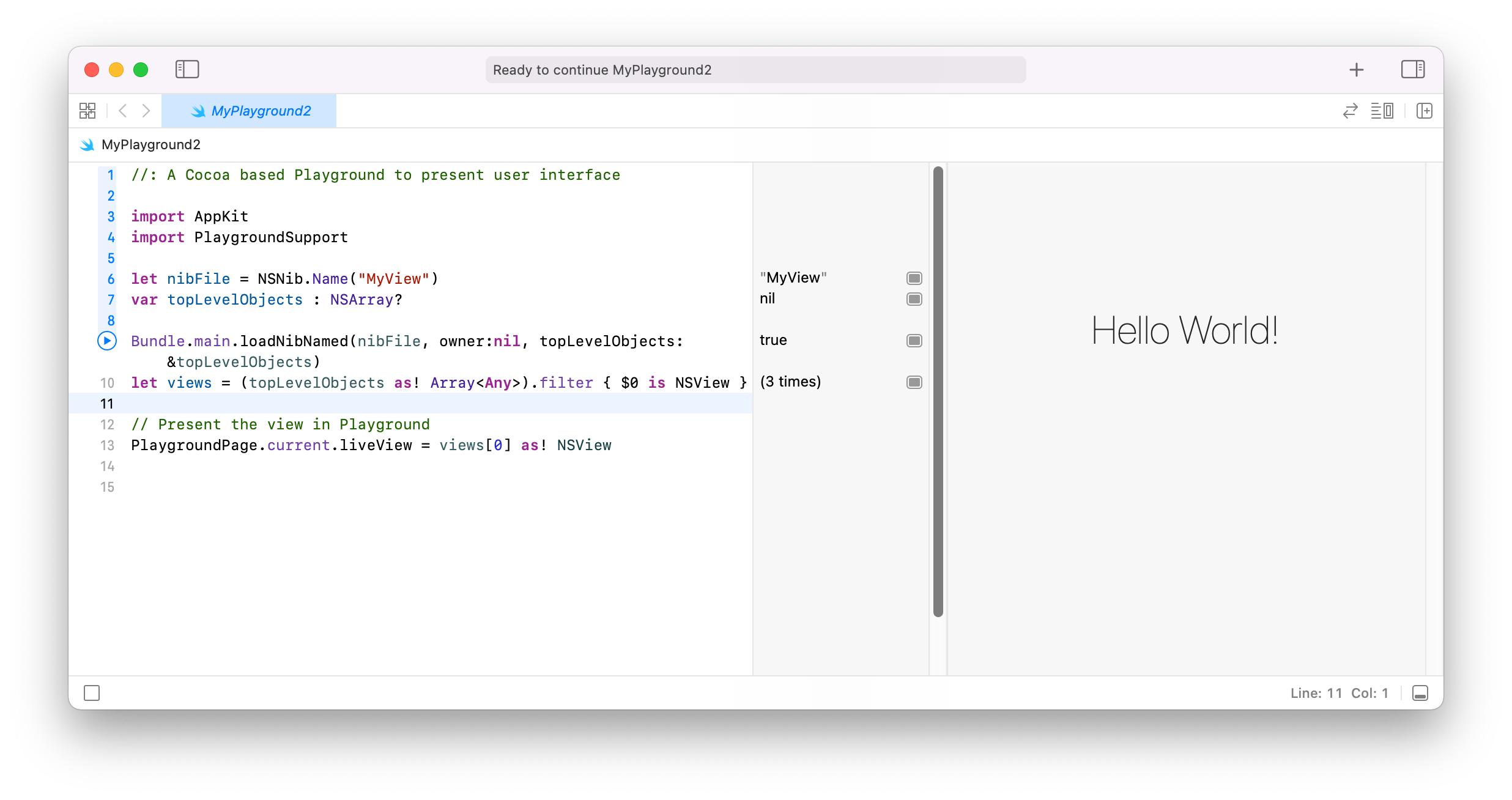Toggle inline result display for "MyView"
1512x800 pixels.
tap(914, 278)
